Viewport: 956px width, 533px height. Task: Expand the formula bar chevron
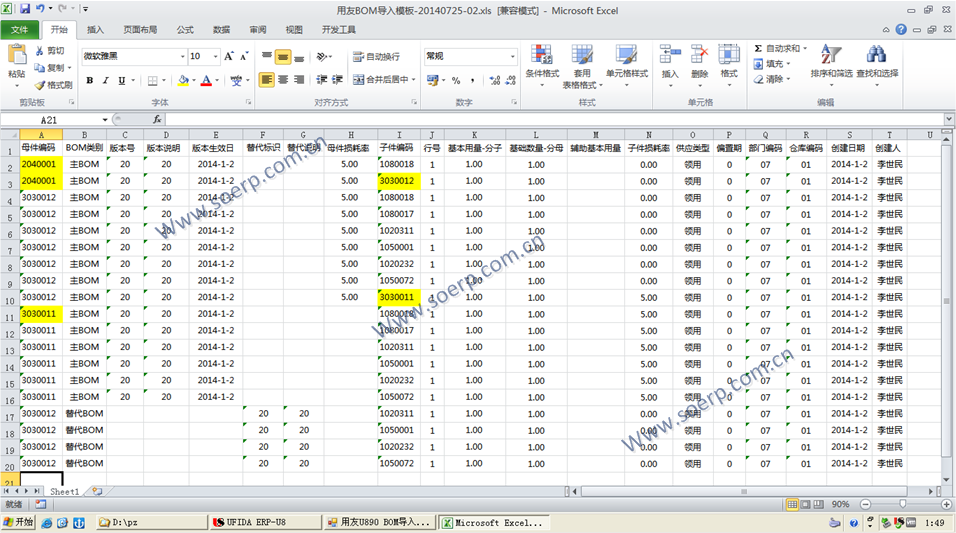point(949,120)
